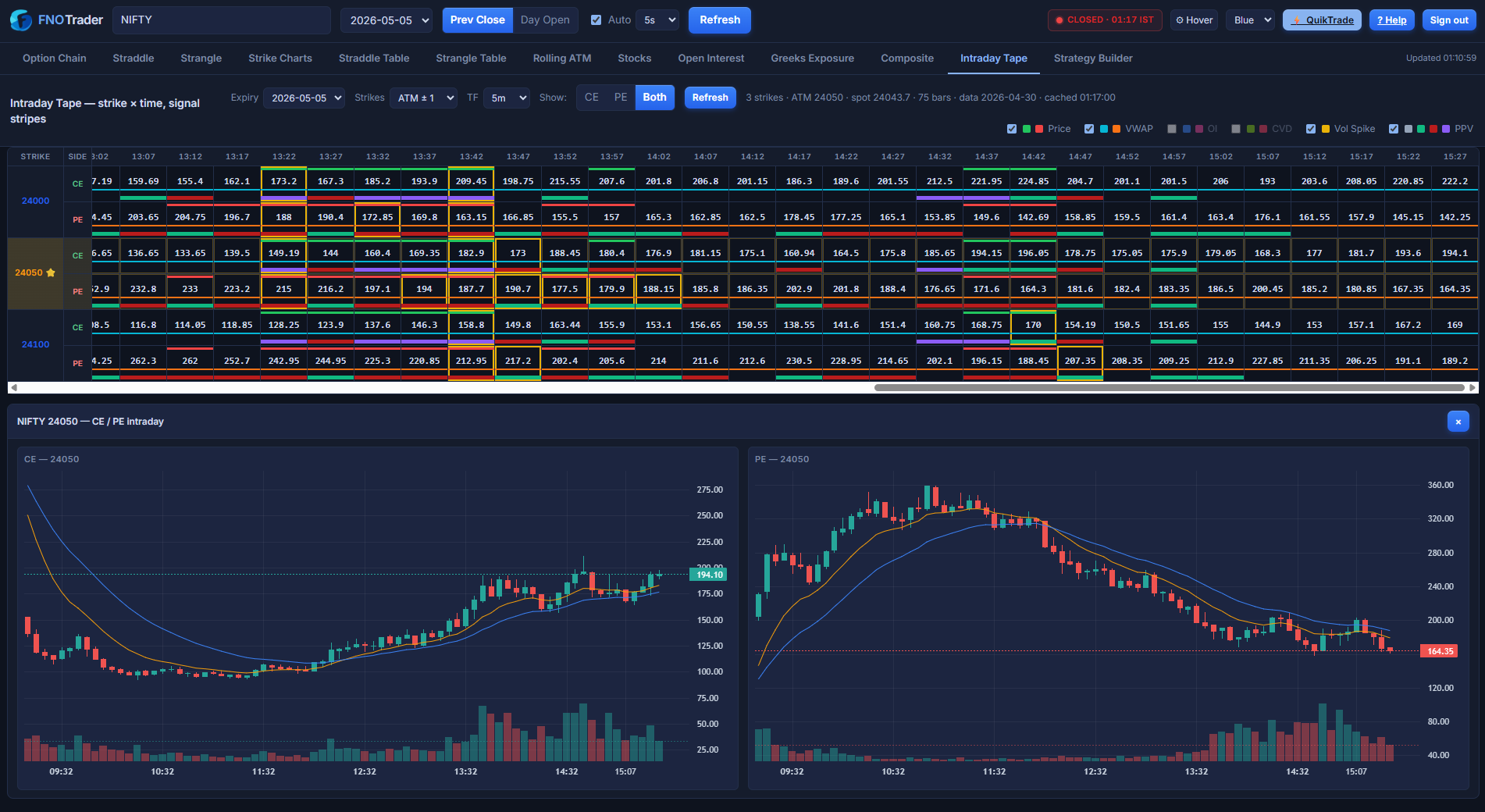Screen dimensions: 1485x812
Task: Click the star icon beside strike 24050
Action: (x=51, y=272)
